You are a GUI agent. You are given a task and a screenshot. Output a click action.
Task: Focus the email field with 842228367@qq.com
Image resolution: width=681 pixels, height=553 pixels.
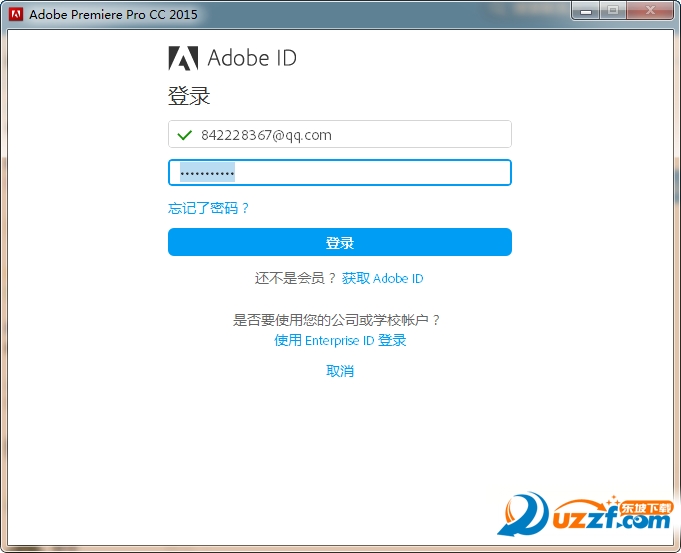[340, 134]
